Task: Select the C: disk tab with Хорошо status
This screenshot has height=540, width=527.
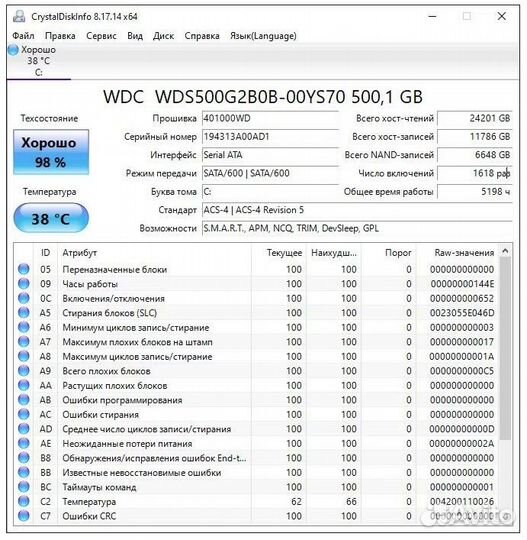Action: 39,61
